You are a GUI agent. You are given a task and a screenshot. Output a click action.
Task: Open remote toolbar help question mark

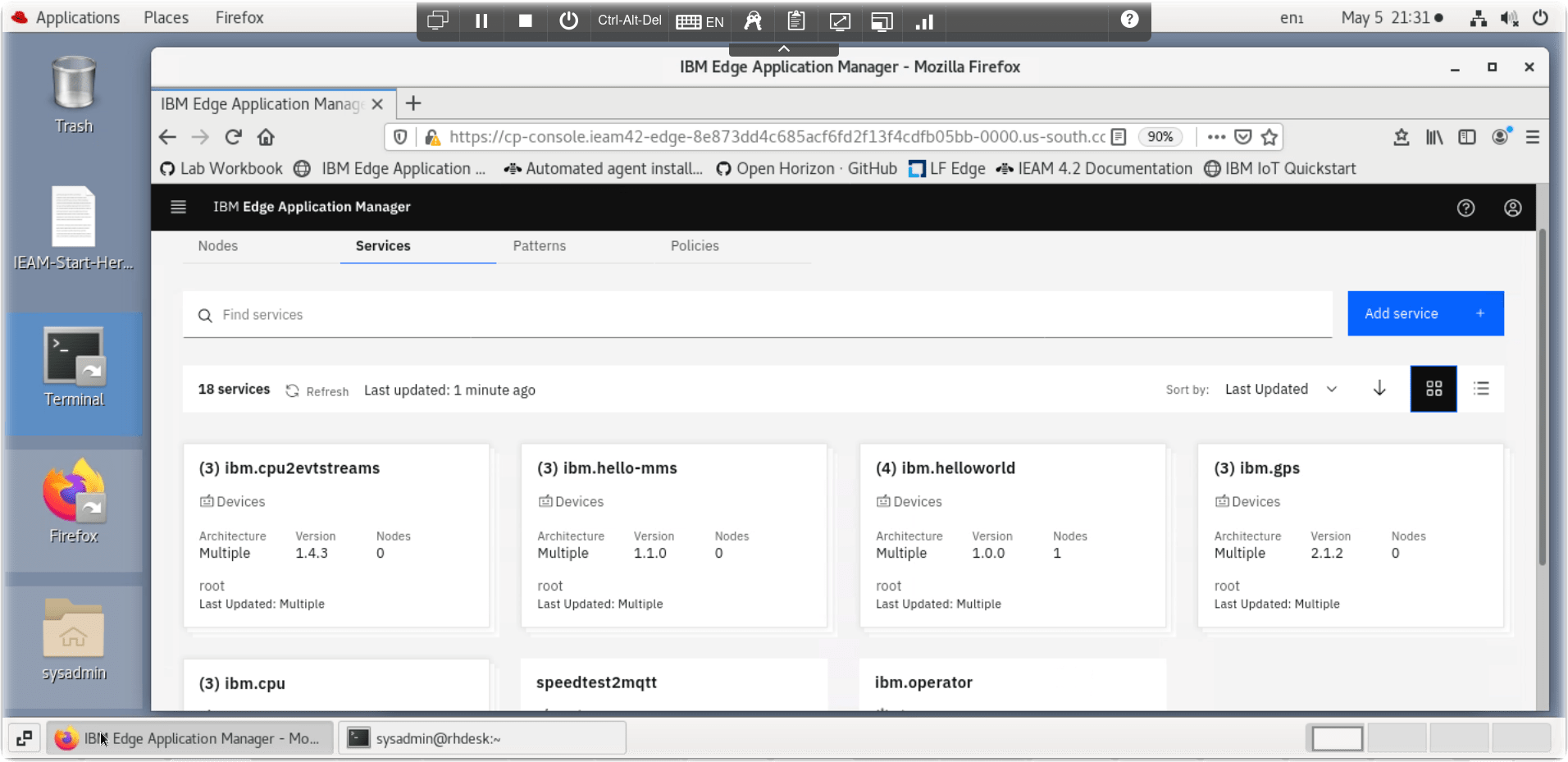[x=1129, y=19]
